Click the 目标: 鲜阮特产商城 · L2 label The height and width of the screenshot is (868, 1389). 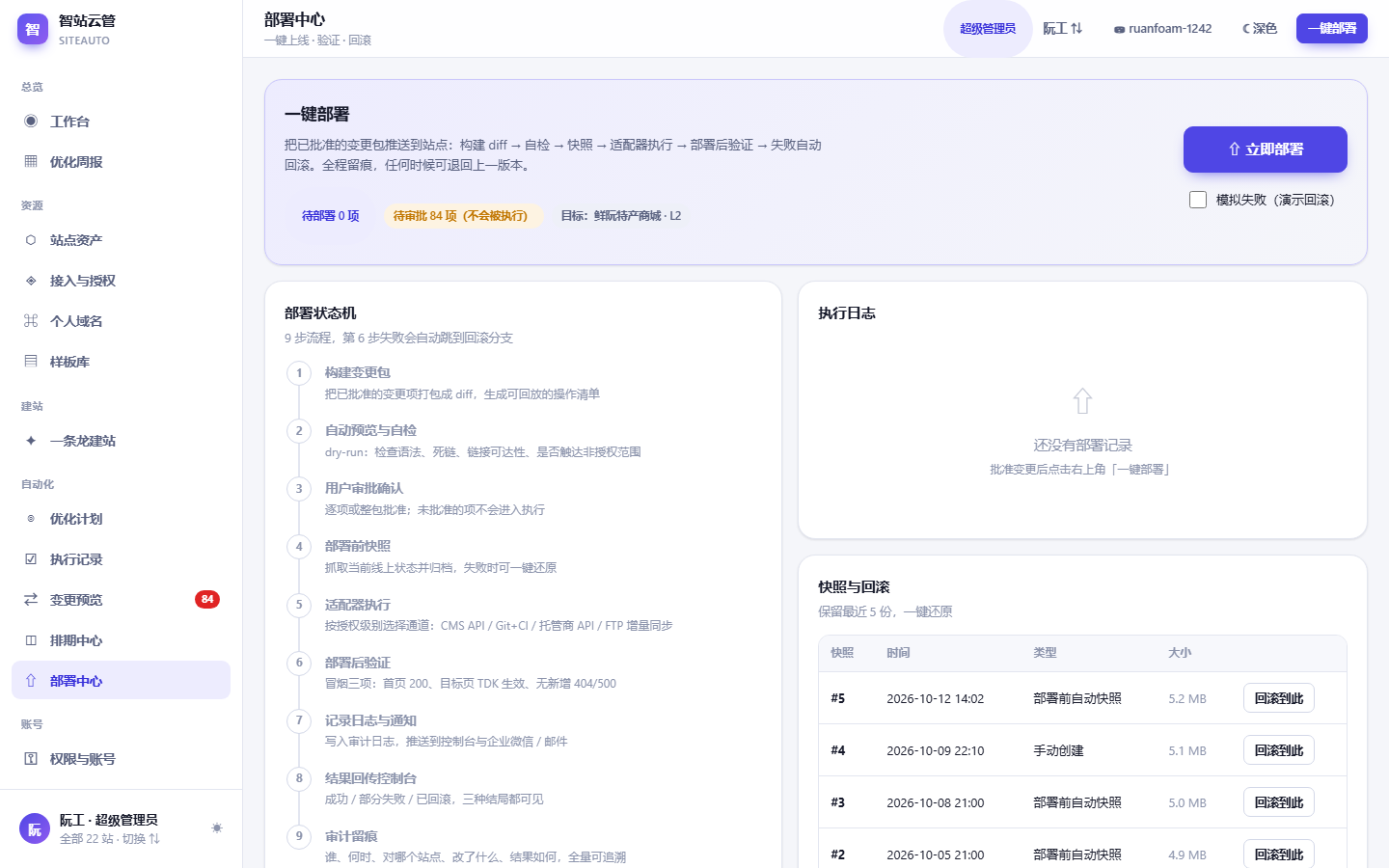point(620,216)
